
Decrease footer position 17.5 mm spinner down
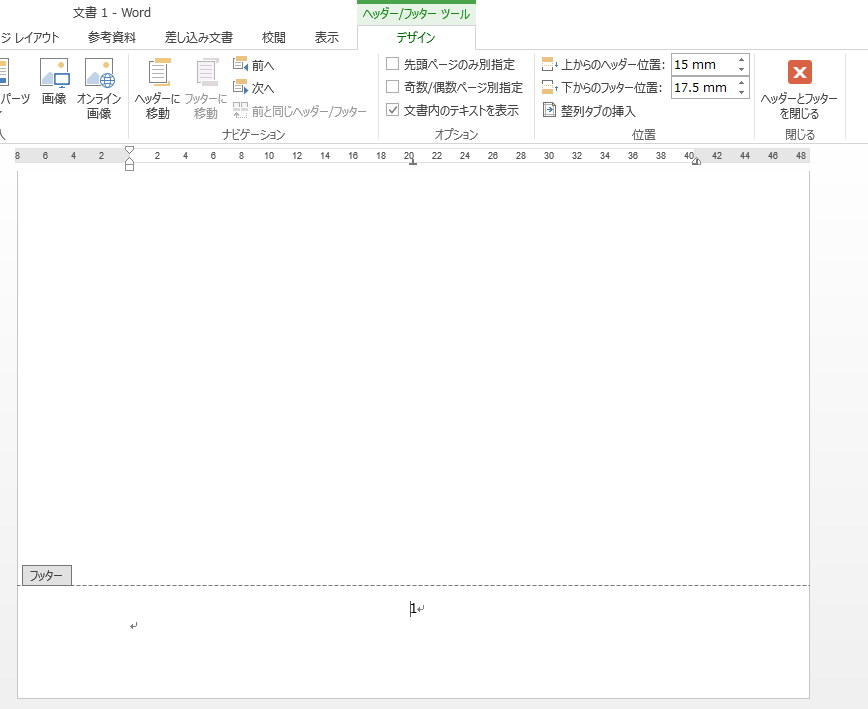741,92
